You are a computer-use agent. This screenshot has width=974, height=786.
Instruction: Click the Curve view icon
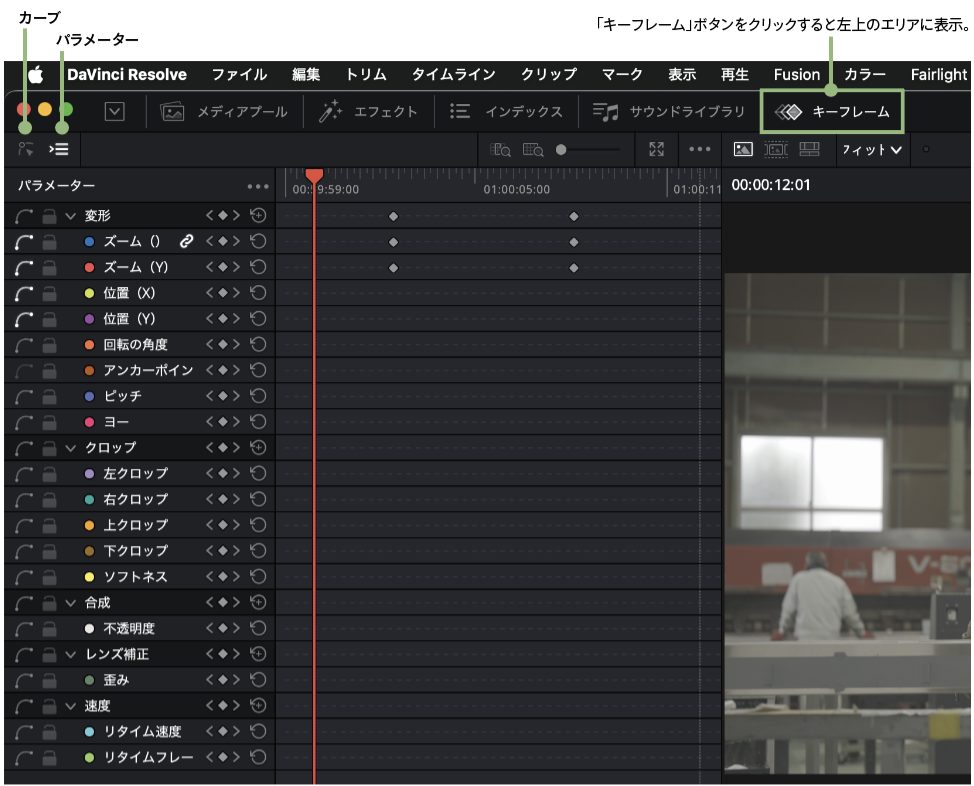(26, 149)
